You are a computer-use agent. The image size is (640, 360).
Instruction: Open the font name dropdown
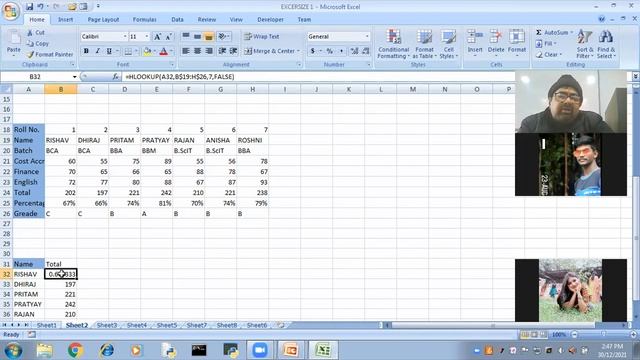tap(125, 37)
